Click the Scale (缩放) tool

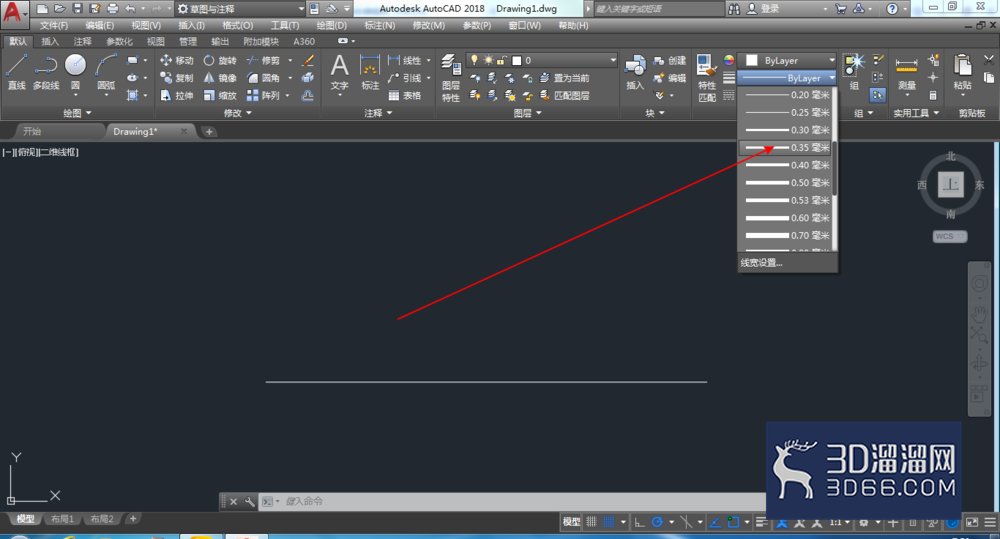click(220, 95)
